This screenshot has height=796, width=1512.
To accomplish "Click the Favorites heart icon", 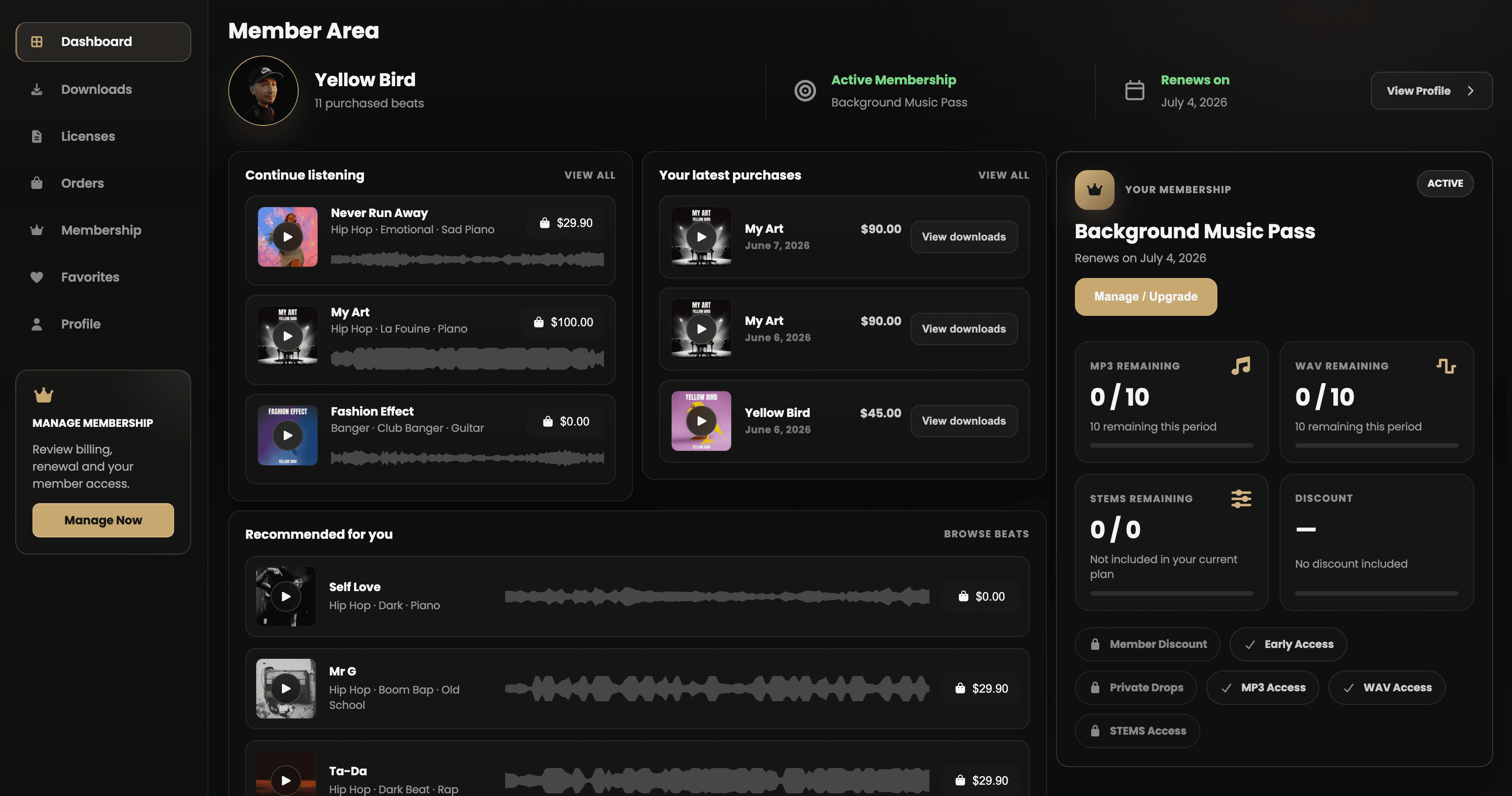I will click(37, 277).
